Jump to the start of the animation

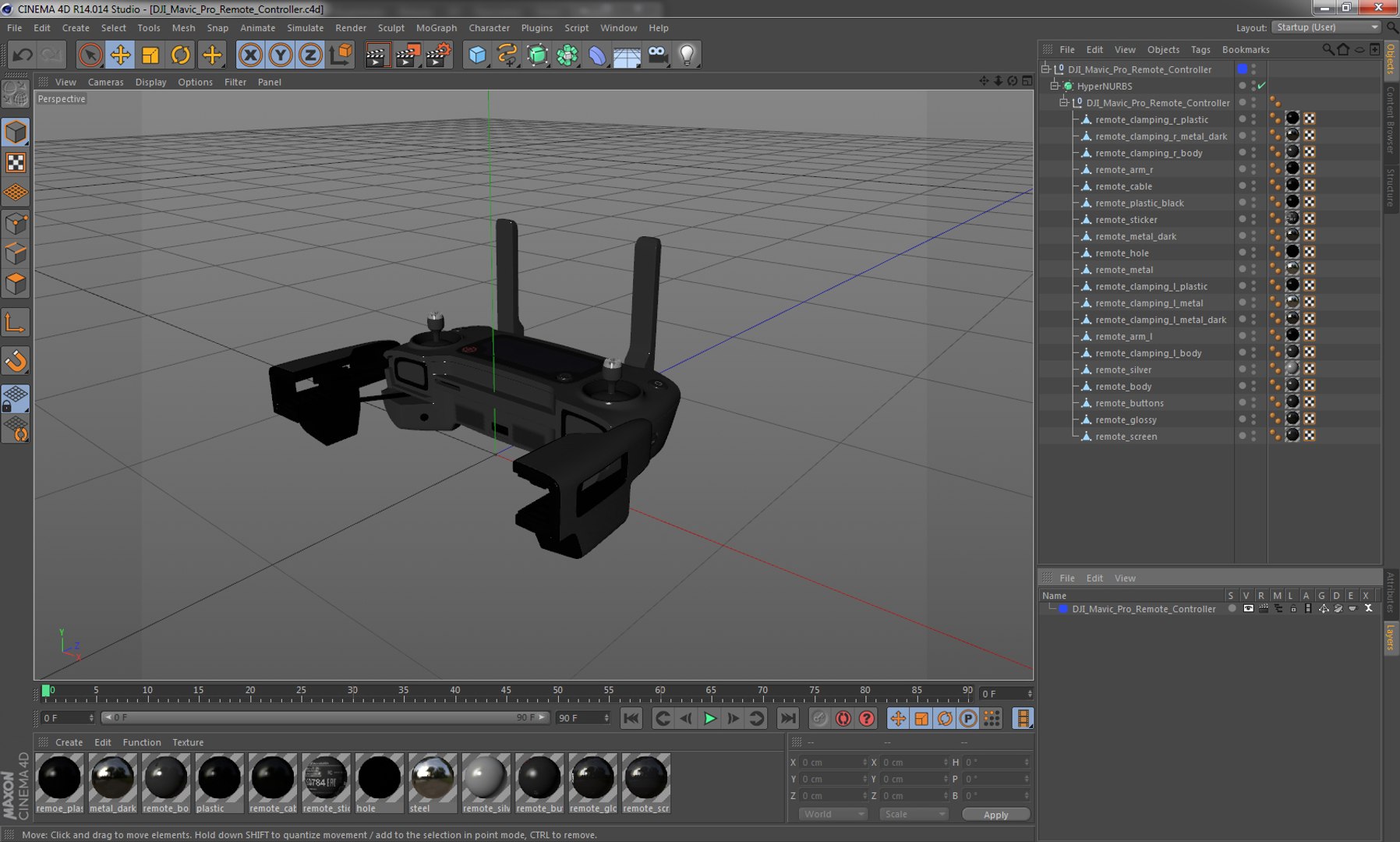point(631,719)
